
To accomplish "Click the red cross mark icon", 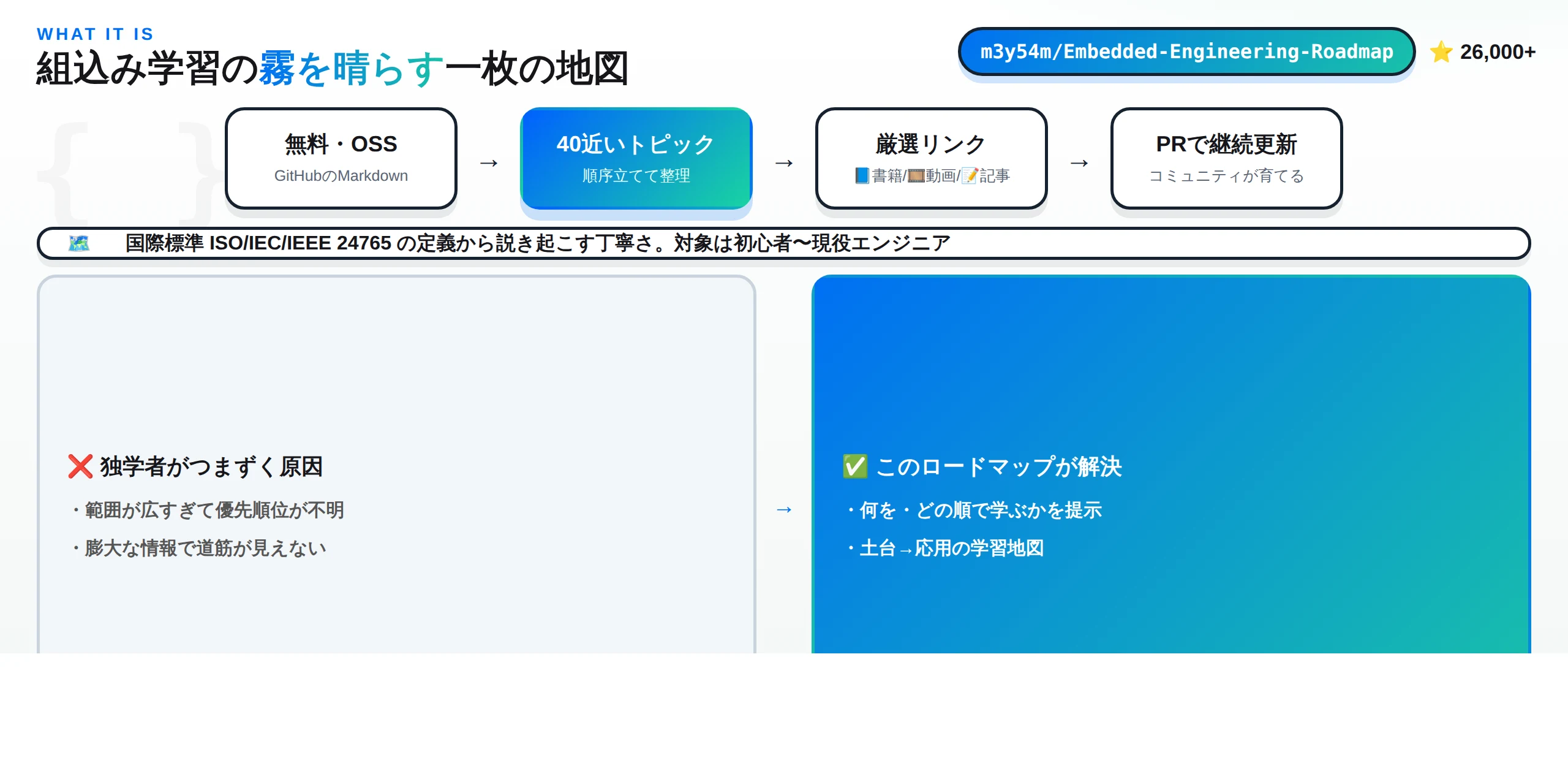I will click(80, 466).
